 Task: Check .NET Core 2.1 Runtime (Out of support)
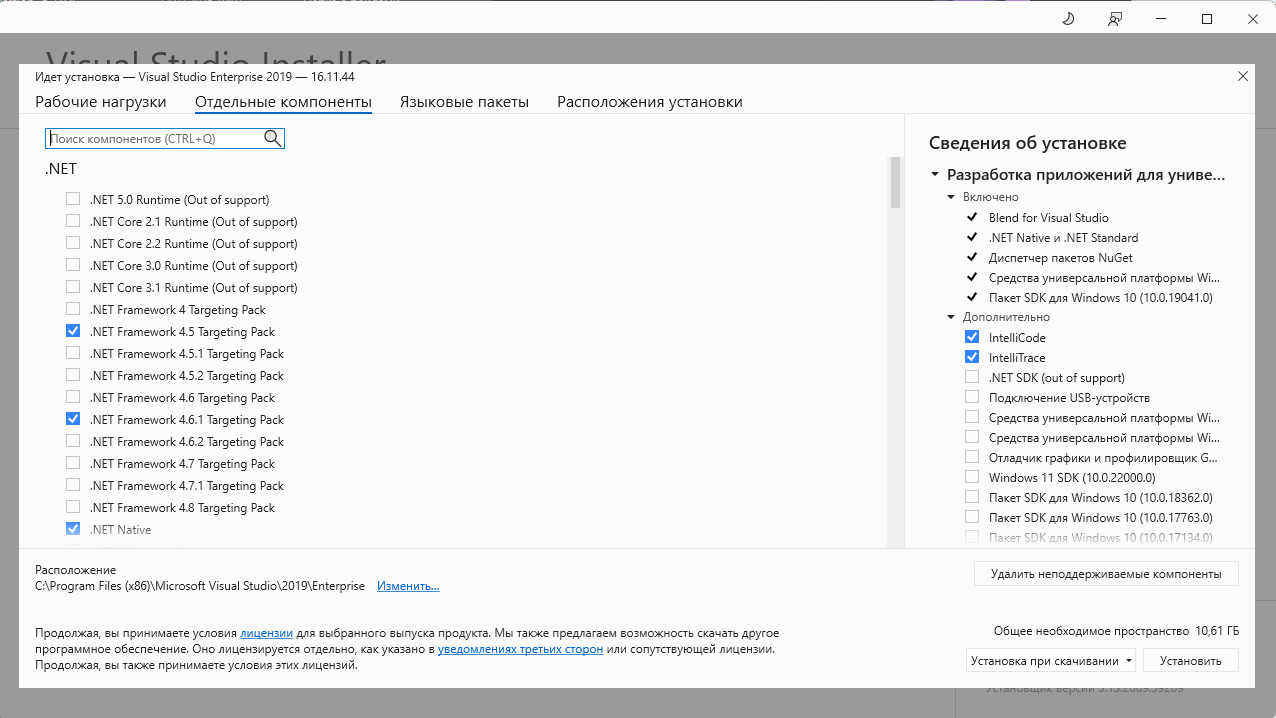[73, 221]
